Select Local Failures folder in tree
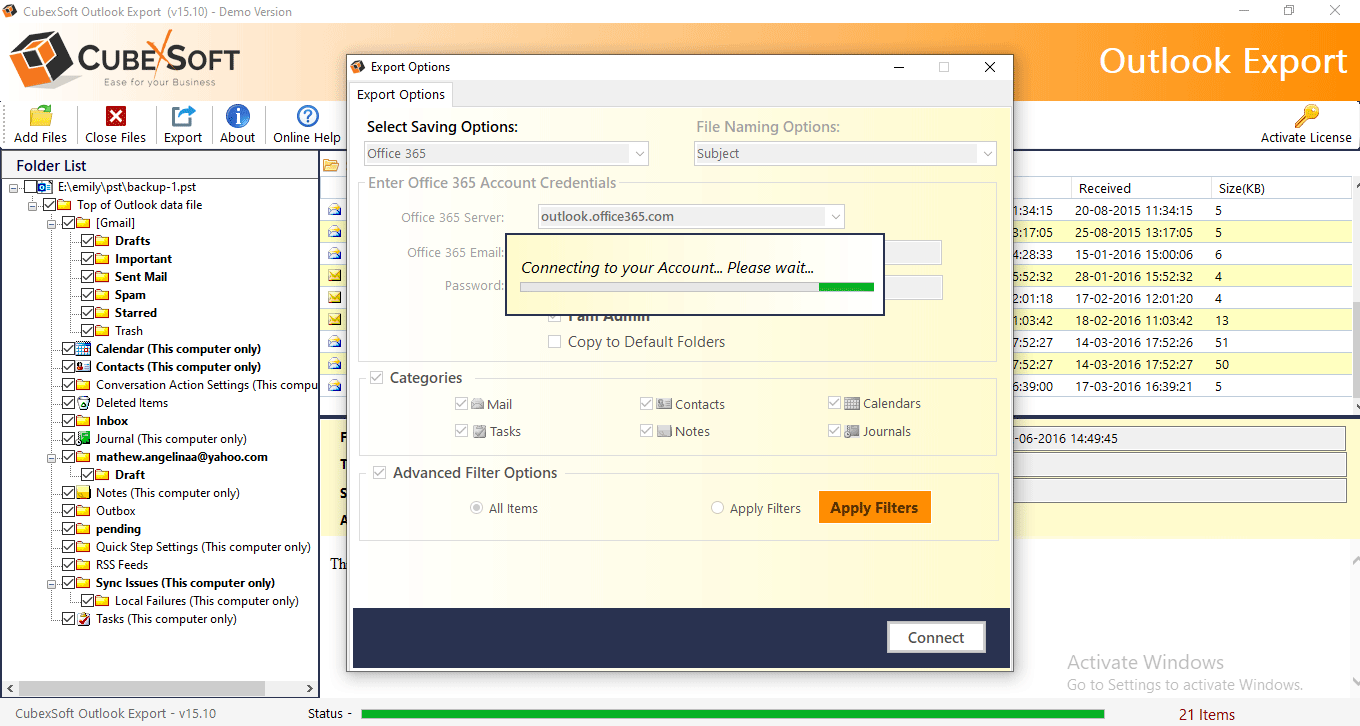The height and width of the screenshot is (726, 1360). pos(207,601)
